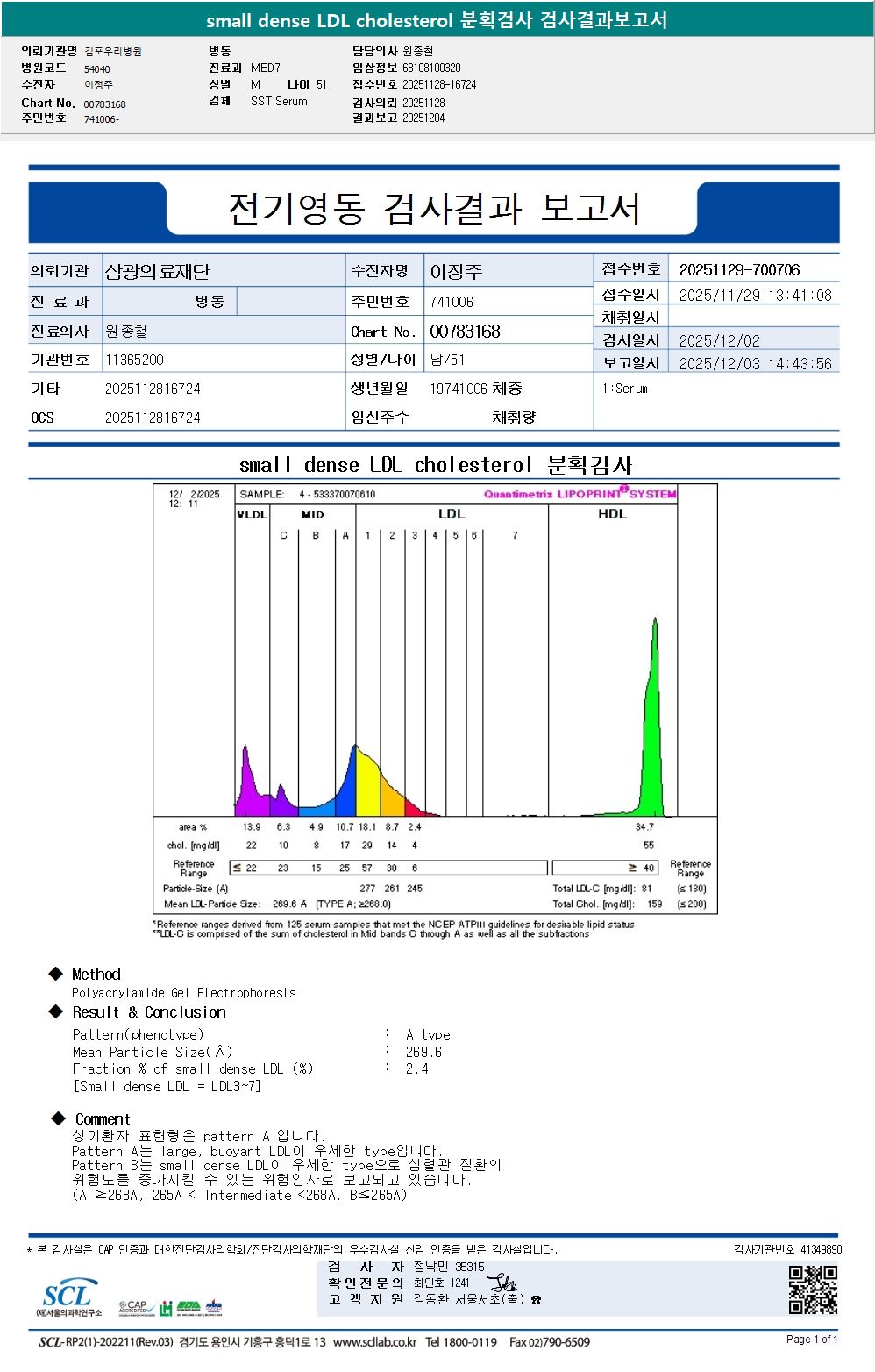Image resolution: width=875 pixels, height=1372 pixels.
Task: Click header hospital code 54040
Action: pos(97,69)
